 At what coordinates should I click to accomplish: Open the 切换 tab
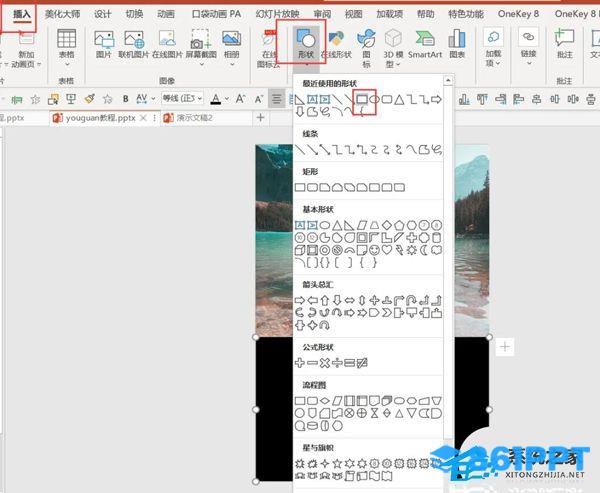pyautogui.click(x=134, y=15)
